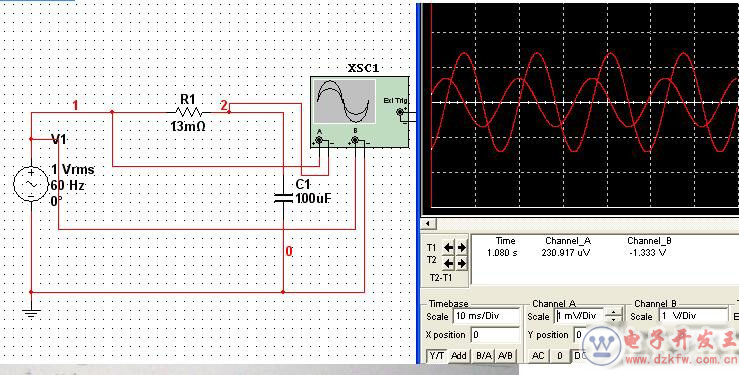
Task: Select the C1 capacitor symbol
Action: point(283,197)
